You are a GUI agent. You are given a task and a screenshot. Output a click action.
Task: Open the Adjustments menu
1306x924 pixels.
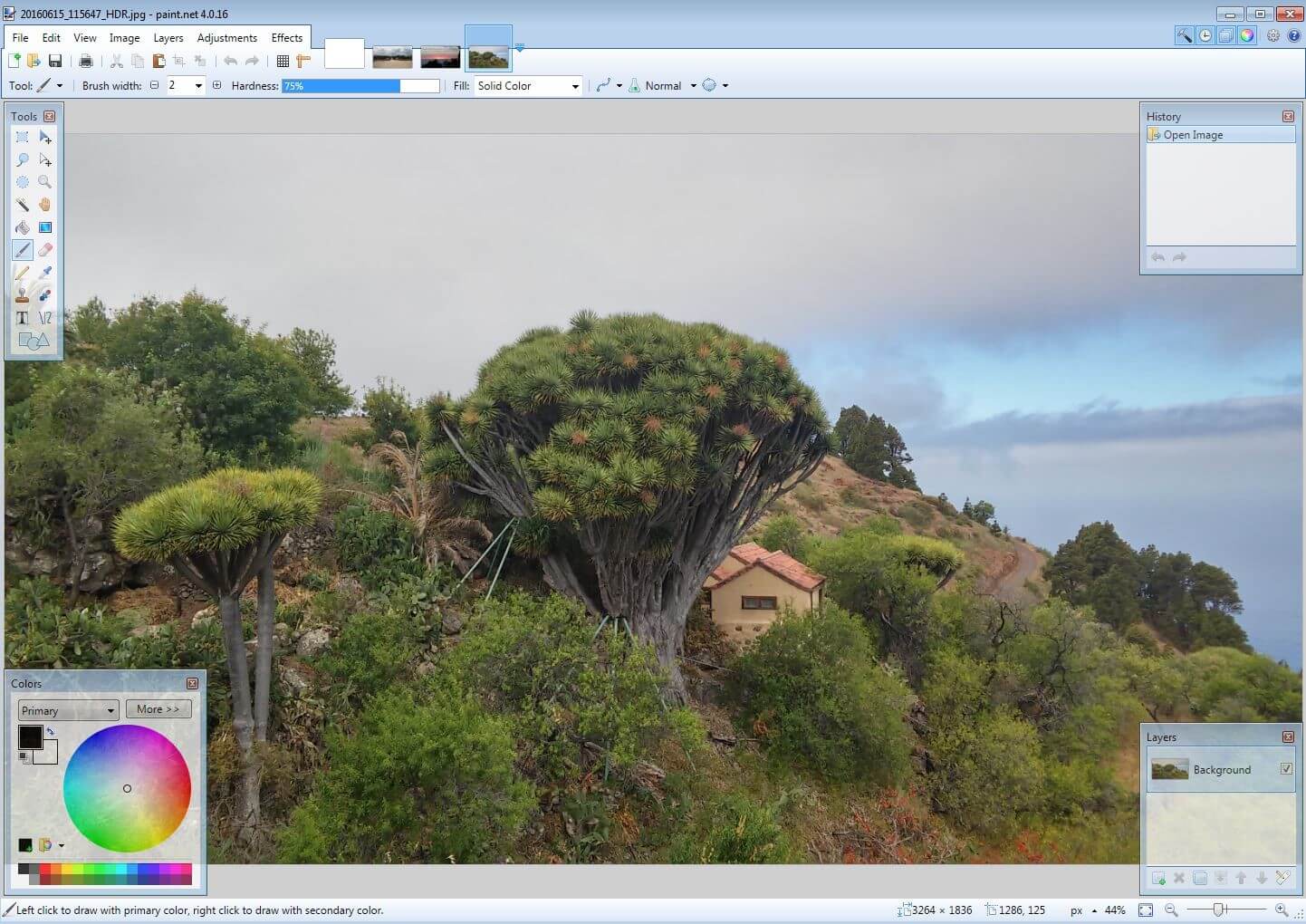tap(226, 38)
